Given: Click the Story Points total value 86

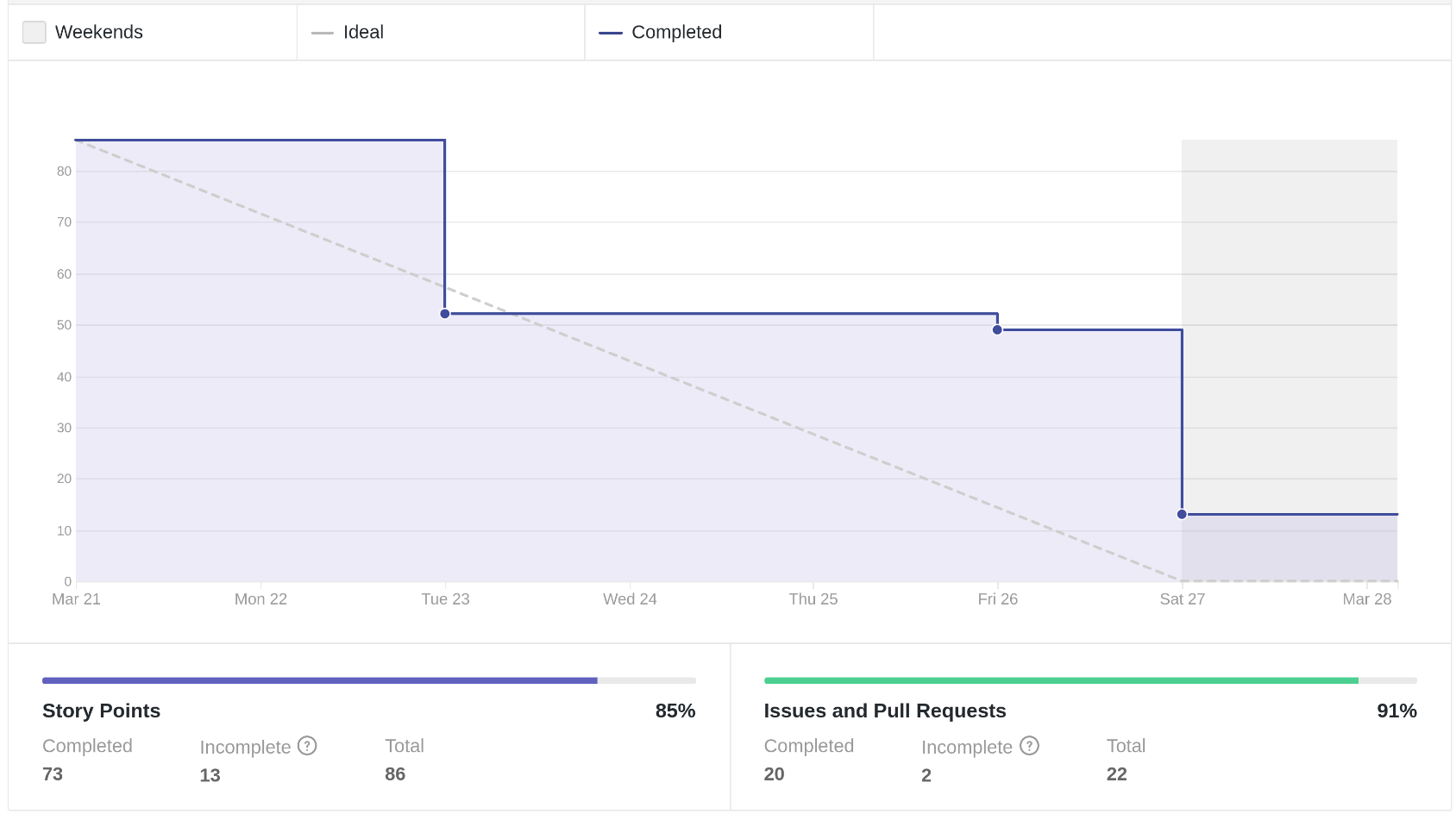Looking at the screenshot, I should click(x=395, y=774).
